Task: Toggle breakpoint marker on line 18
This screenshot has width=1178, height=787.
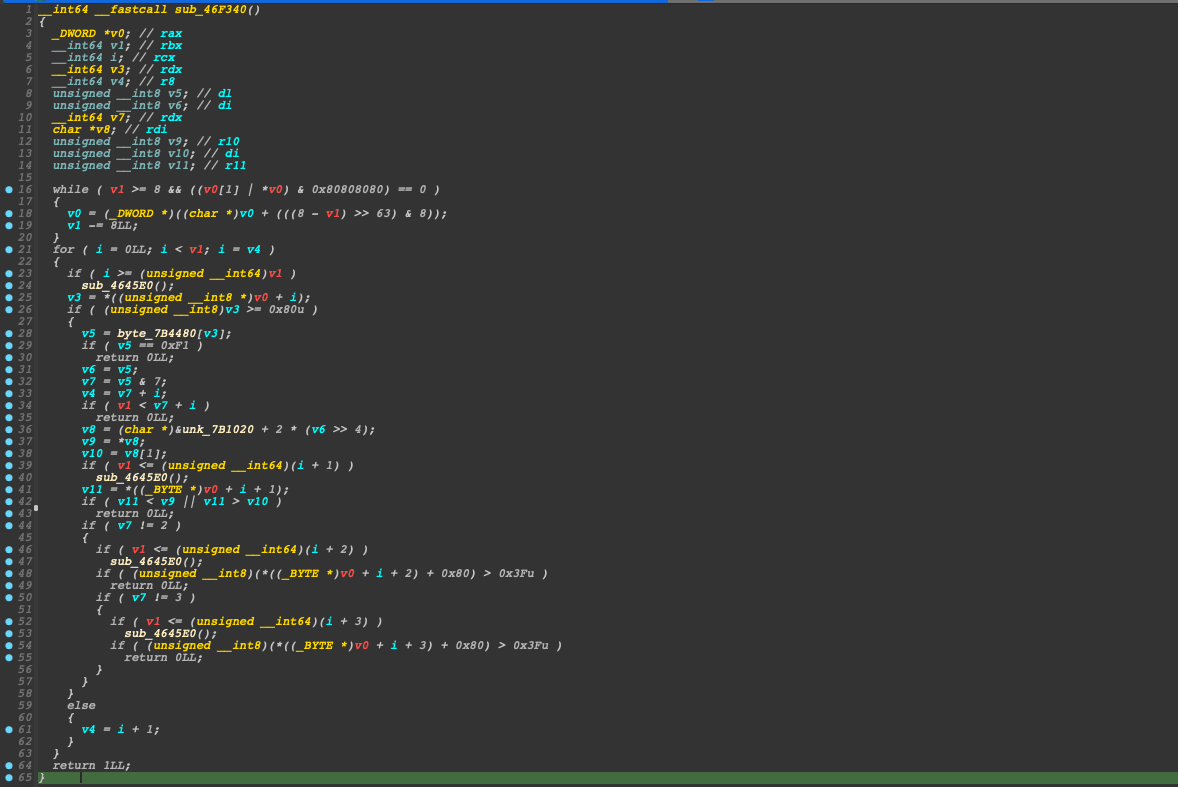Action: (x=9, y=214)
